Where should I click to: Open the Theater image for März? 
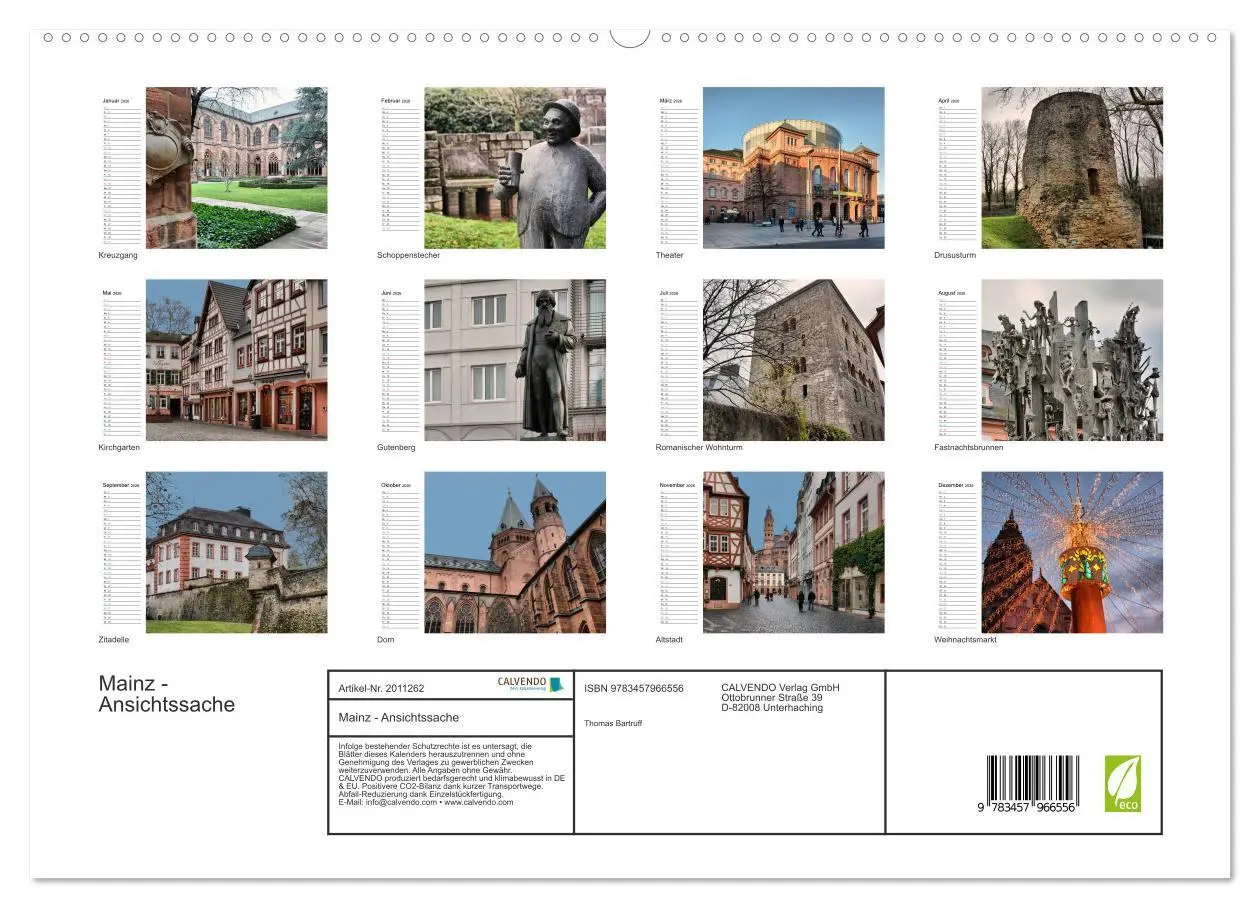[x=795, y=167]
